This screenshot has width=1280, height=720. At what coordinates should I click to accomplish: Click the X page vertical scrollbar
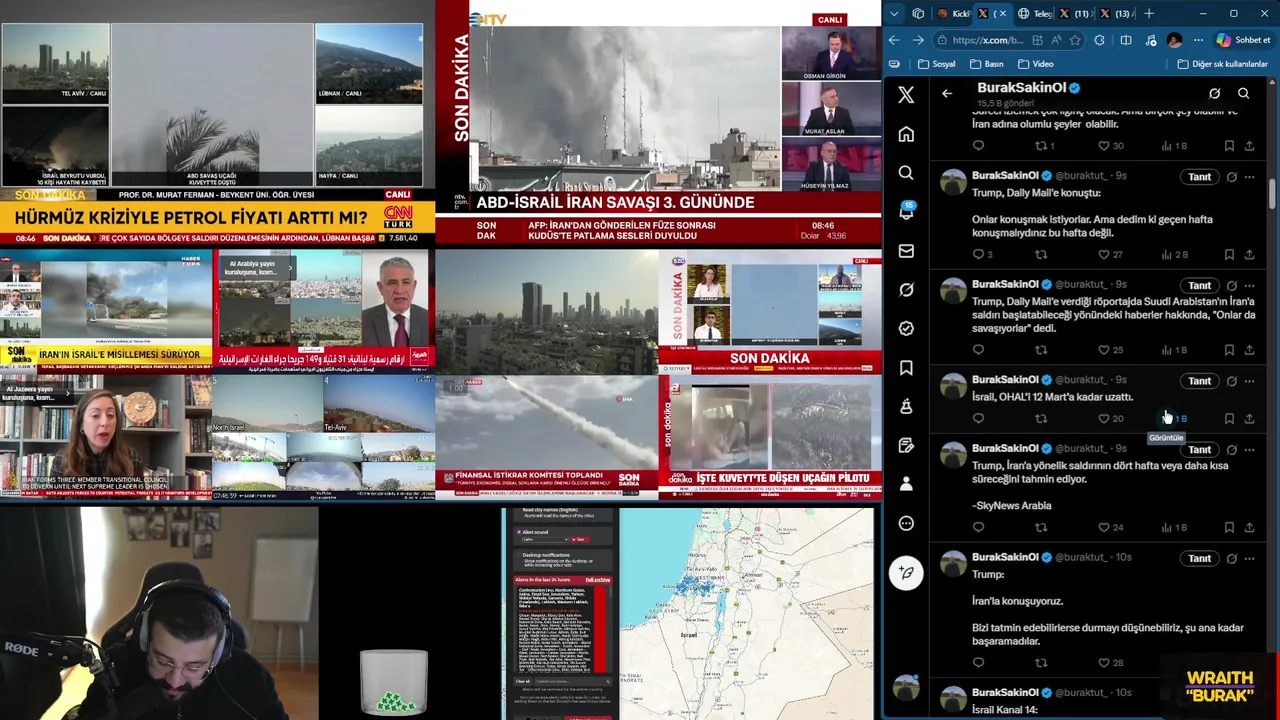pos(1274,193)
